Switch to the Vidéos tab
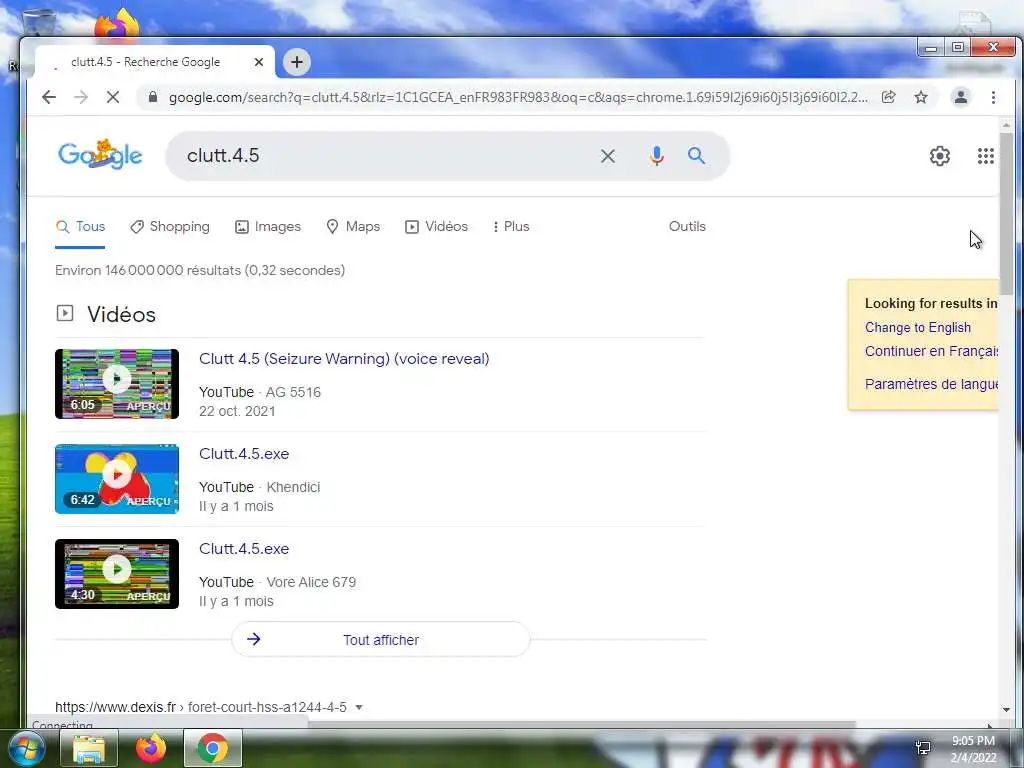This screenshot has width=1024, height=768. (436, 227)
